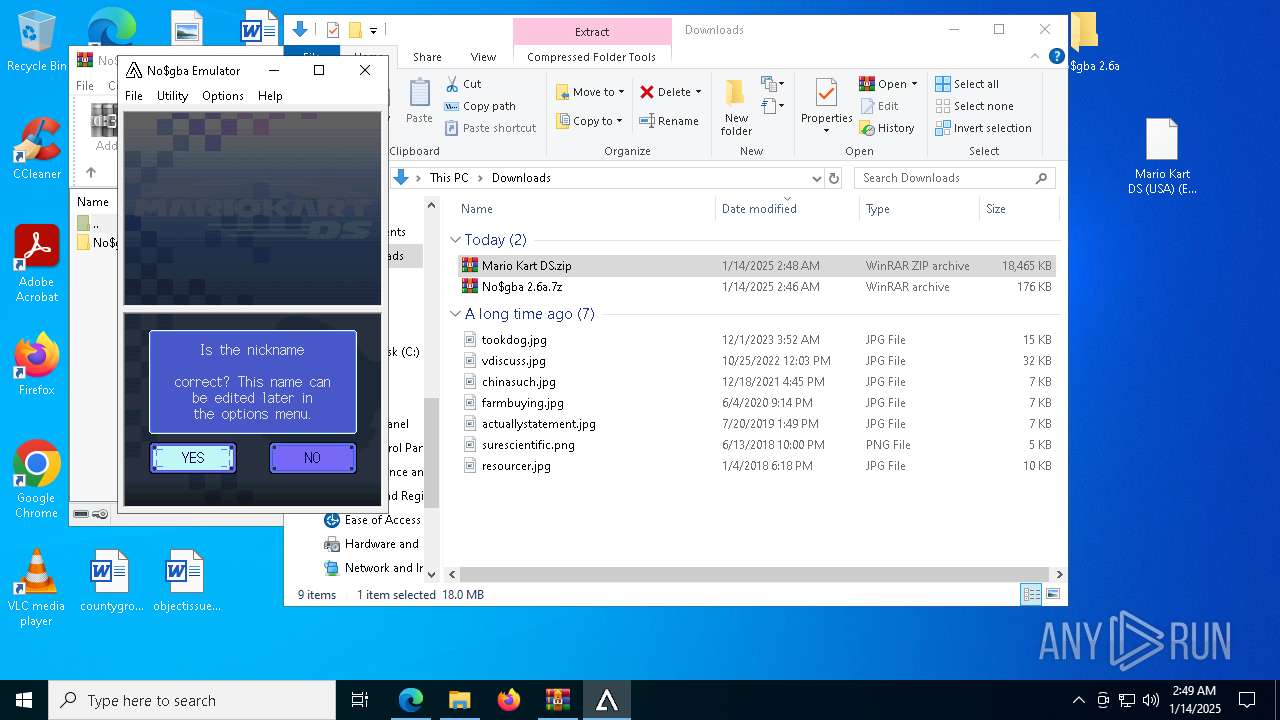The width and height of the screenshot is (1280, 720).
Task: Open Adobe Acrobat desktop icon
Action: [37, 264]
